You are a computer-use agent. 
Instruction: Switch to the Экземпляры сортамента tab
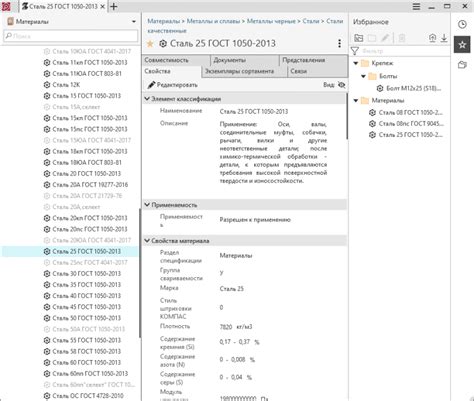[x=244, y=71]
